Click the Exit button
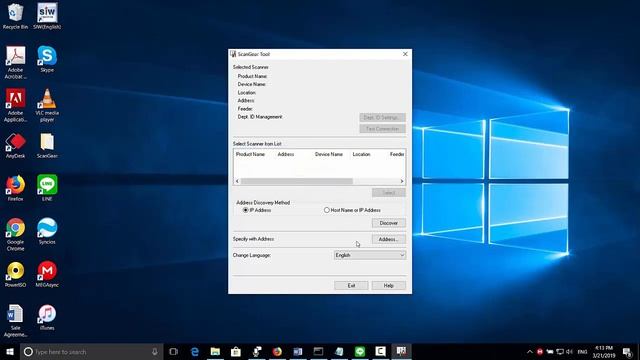The height and width of the screenshot is (360, 640). [351, 286]
